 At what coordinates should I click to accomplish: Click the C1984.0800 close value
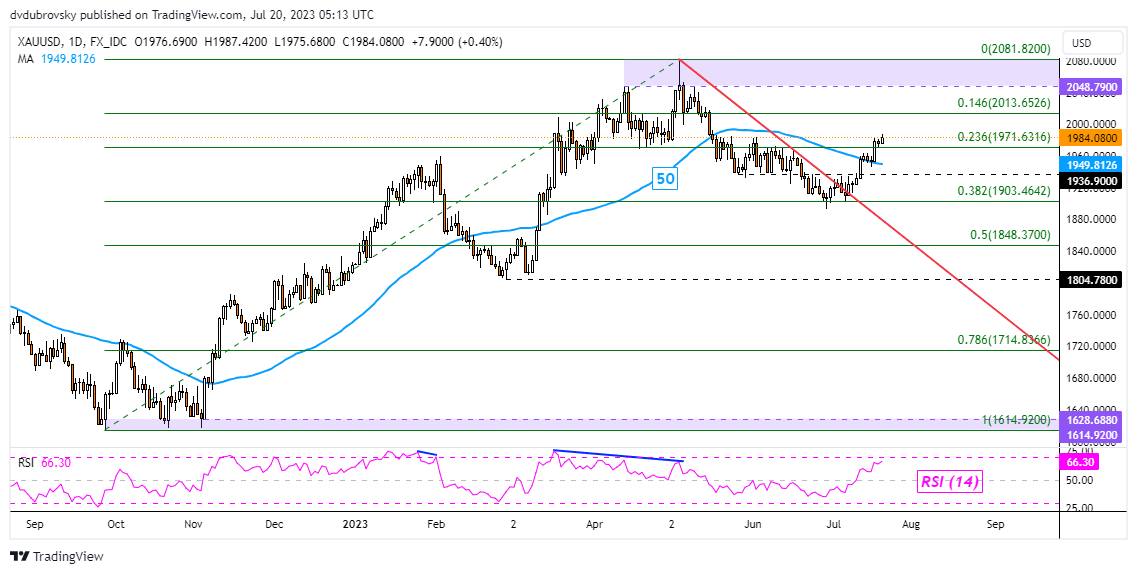coord(373,42)
